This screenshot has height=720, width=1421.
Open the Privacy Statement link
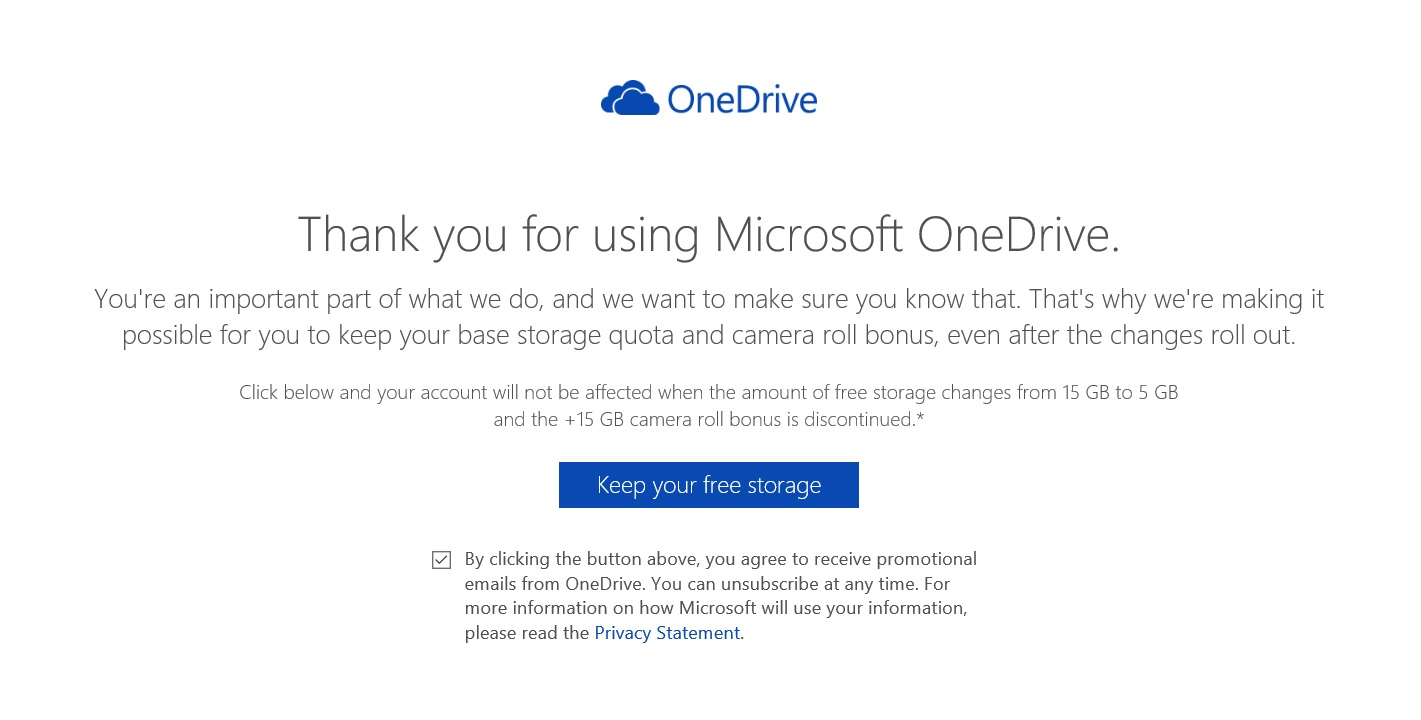click(667, 633)
